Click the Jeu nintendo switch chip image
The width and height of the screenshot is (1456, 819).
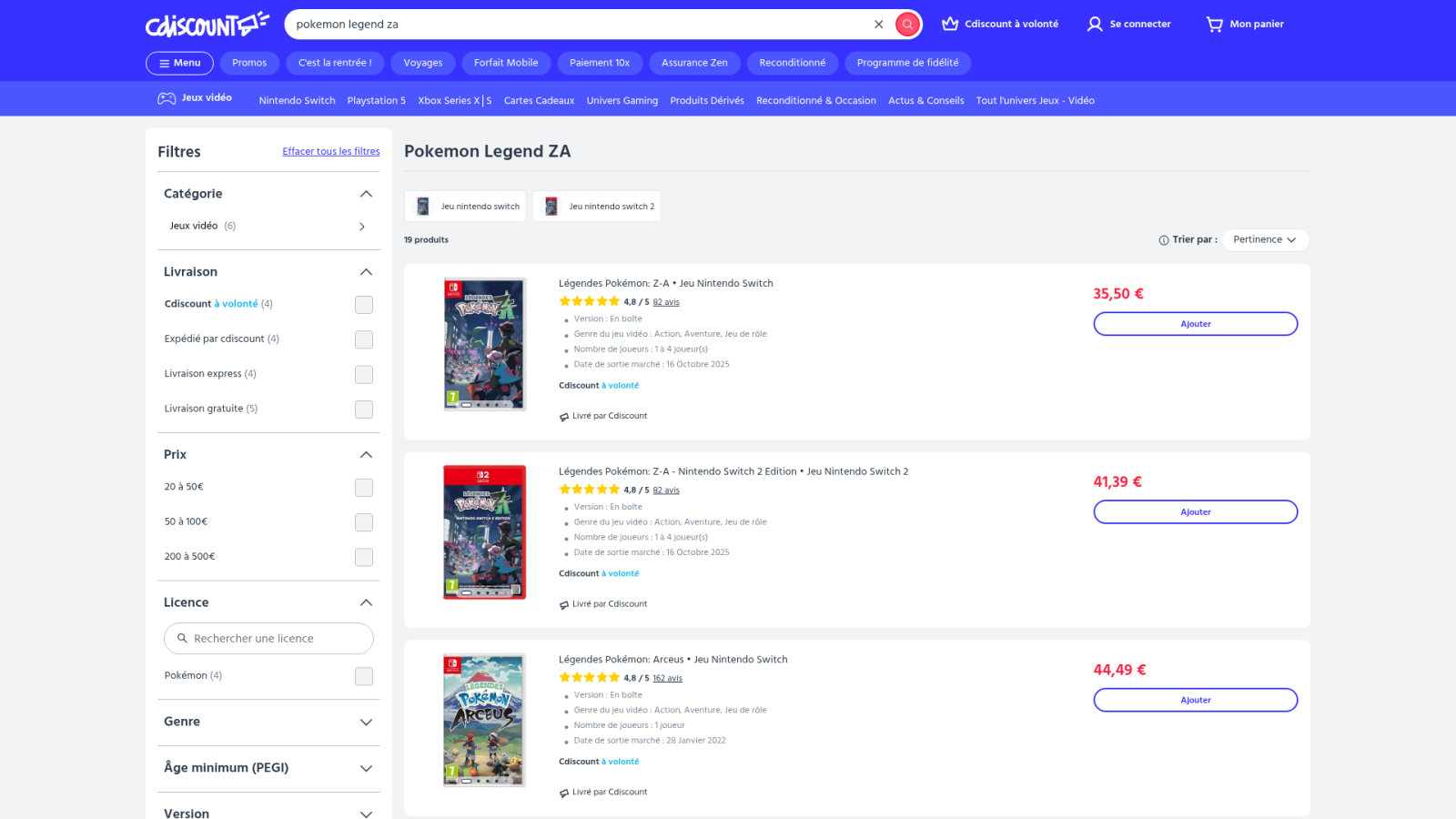click(423, 207)
